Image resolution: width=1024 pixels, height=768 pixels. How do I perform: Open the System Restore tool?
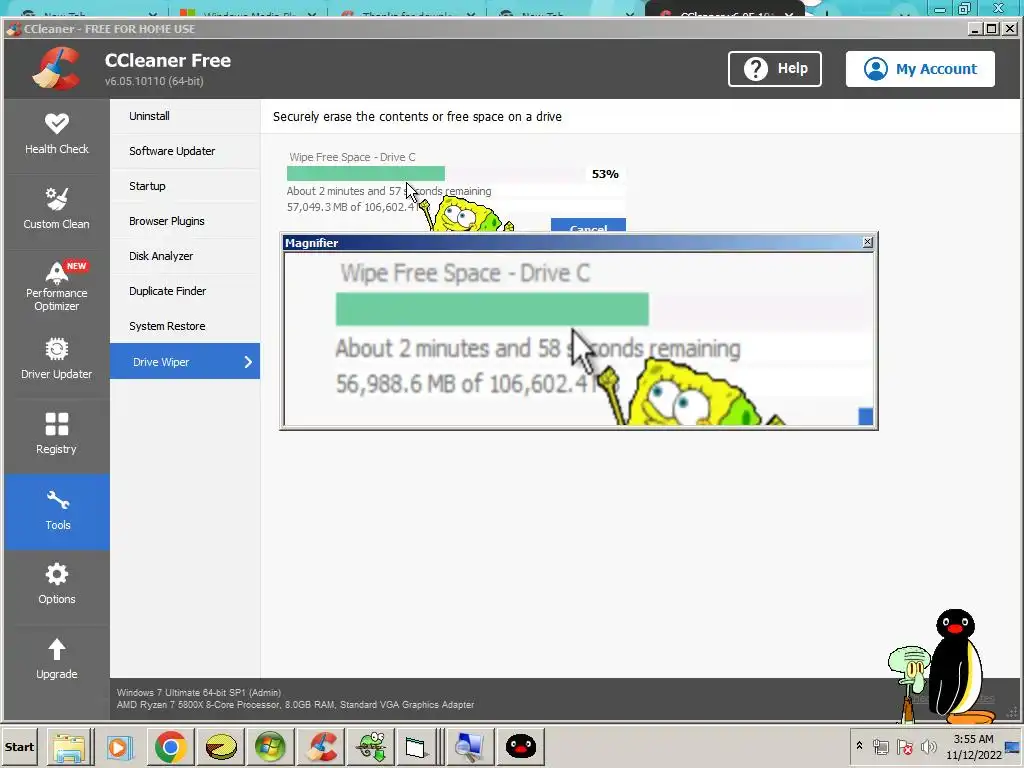pos(185,326)
